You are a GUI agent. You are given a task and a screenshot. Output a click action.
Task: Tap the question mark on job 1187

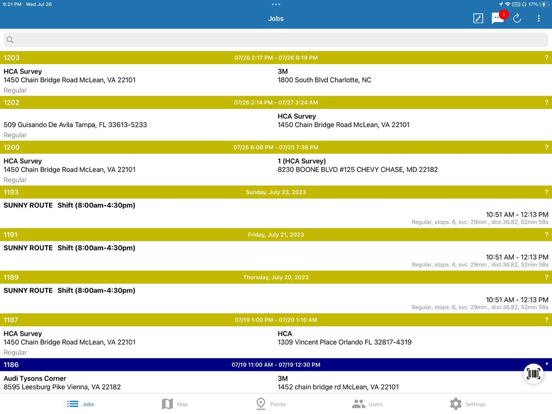[x=546, y=320]
